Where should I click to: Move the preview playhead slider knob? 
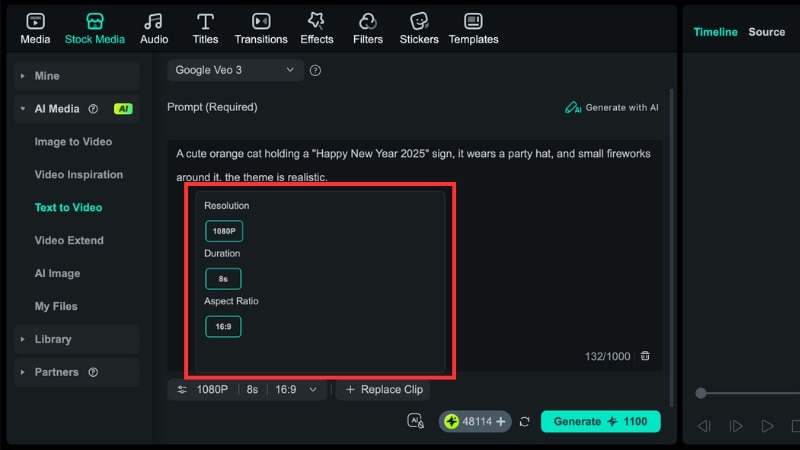point(701,393)
